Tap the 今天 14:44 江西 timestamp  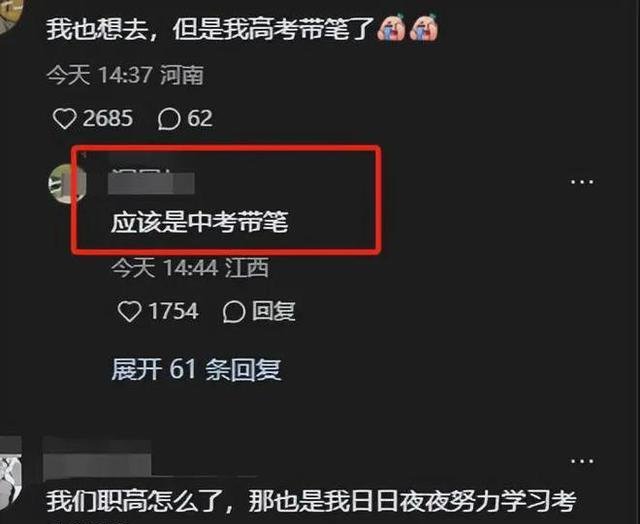(x=190, y=268)
